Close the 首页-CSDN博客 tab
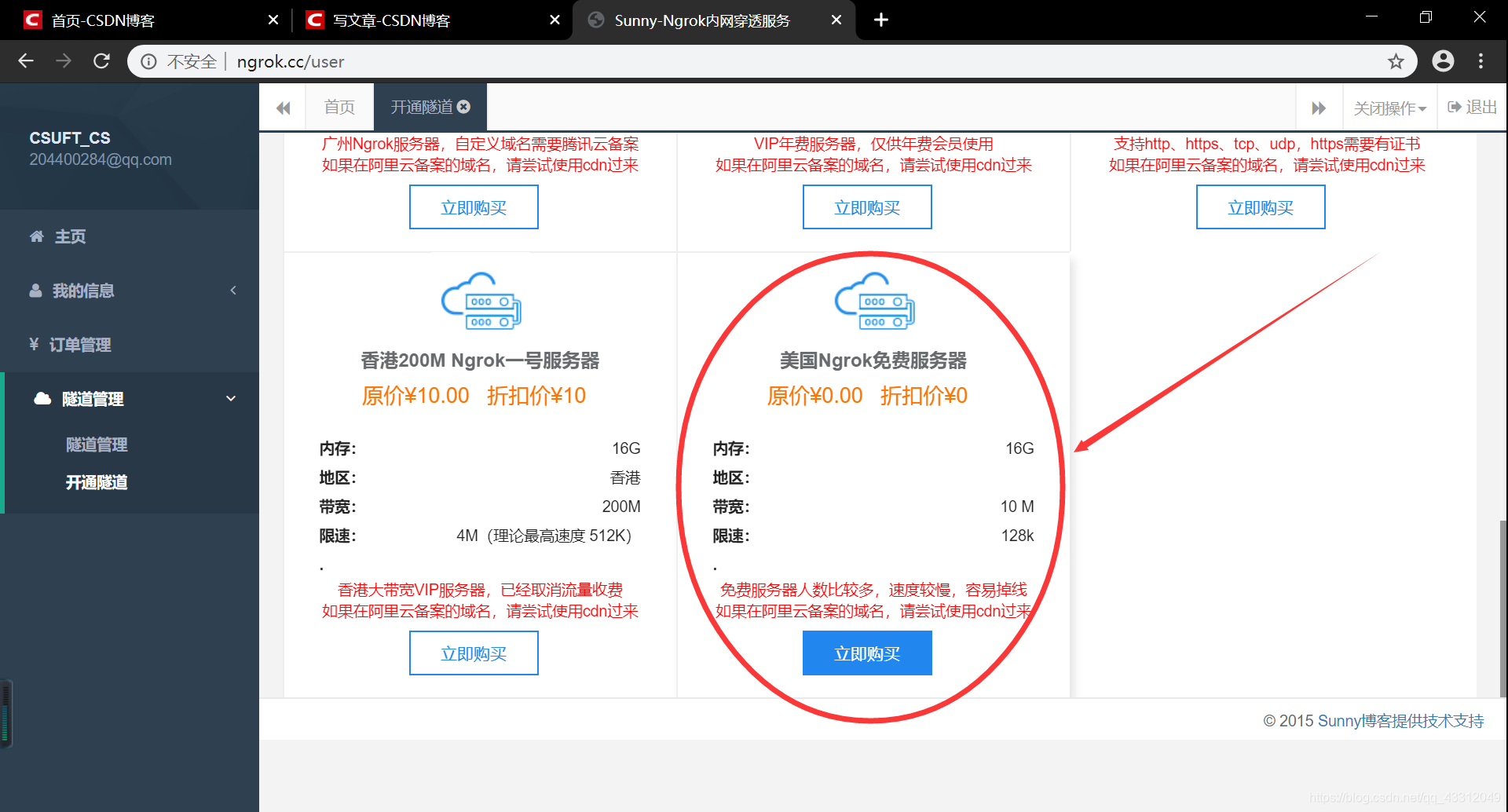This screenshot has height=812, width=1508. click(273, 20)
